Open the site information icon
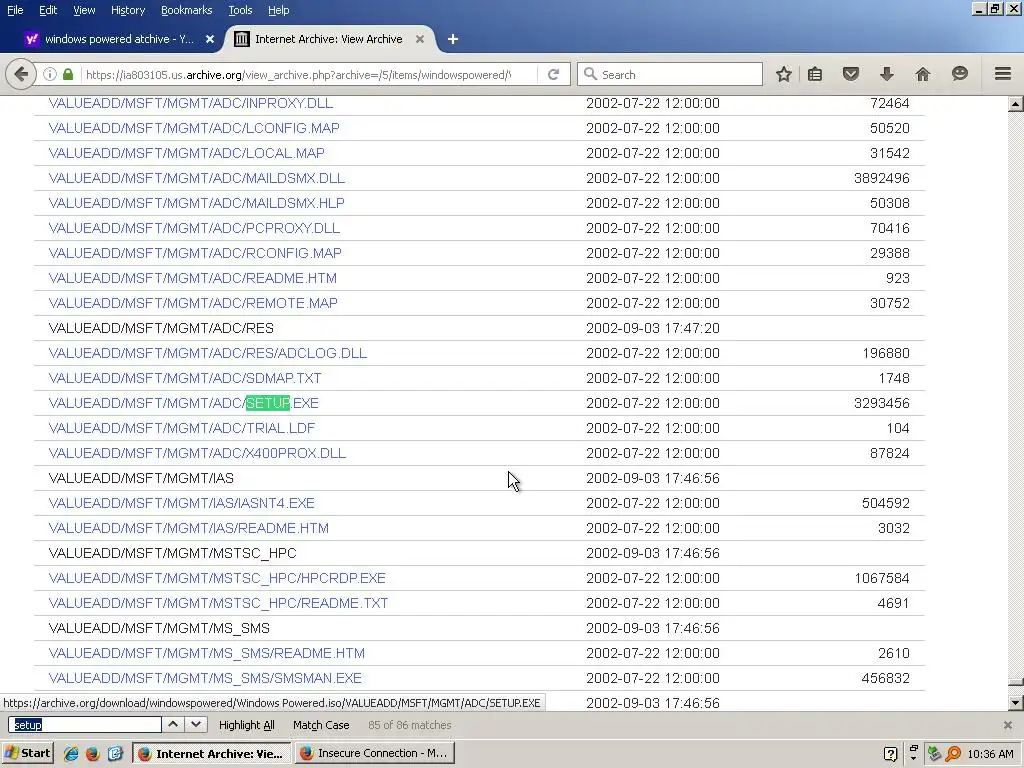Image resolution: width=1024 pixels, height=768 pixels. (50, 74)
